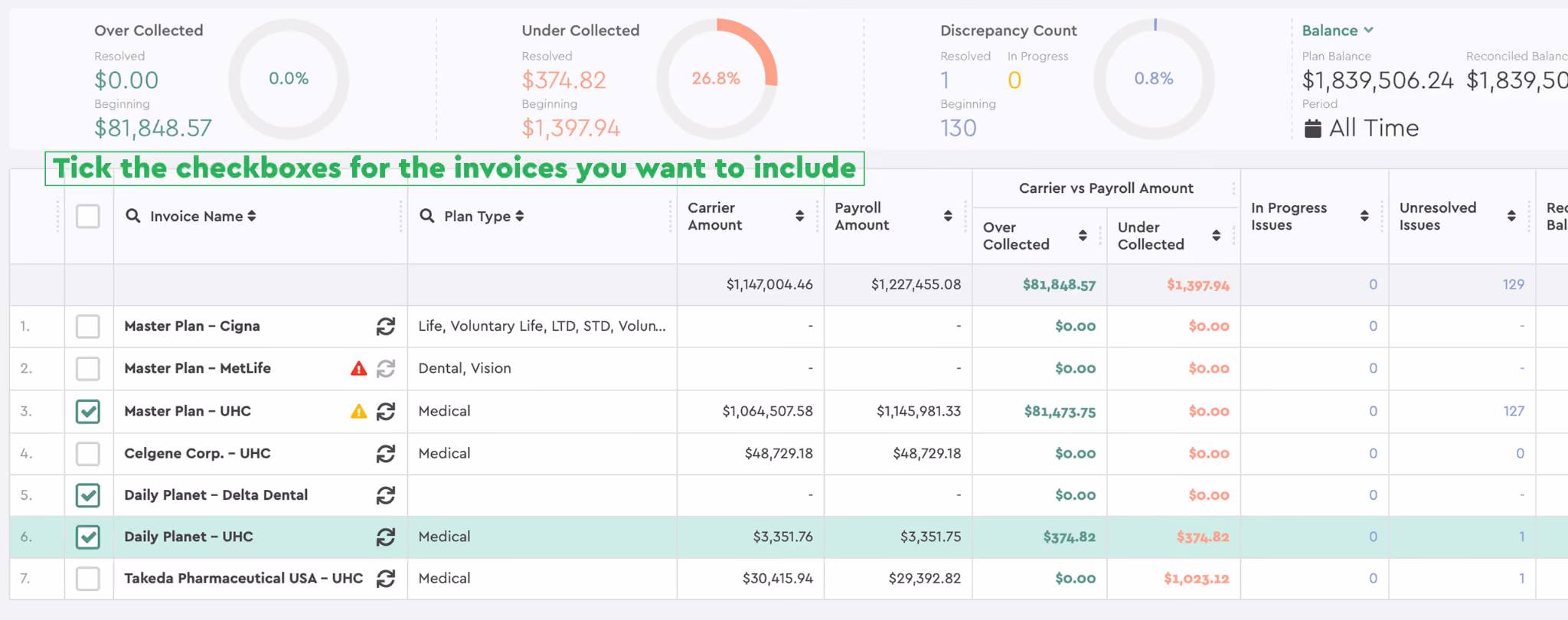Sort the Payroll Amount column
Image resolution: width=1568 pixels, height=620 pixels.
pos(948,217)
